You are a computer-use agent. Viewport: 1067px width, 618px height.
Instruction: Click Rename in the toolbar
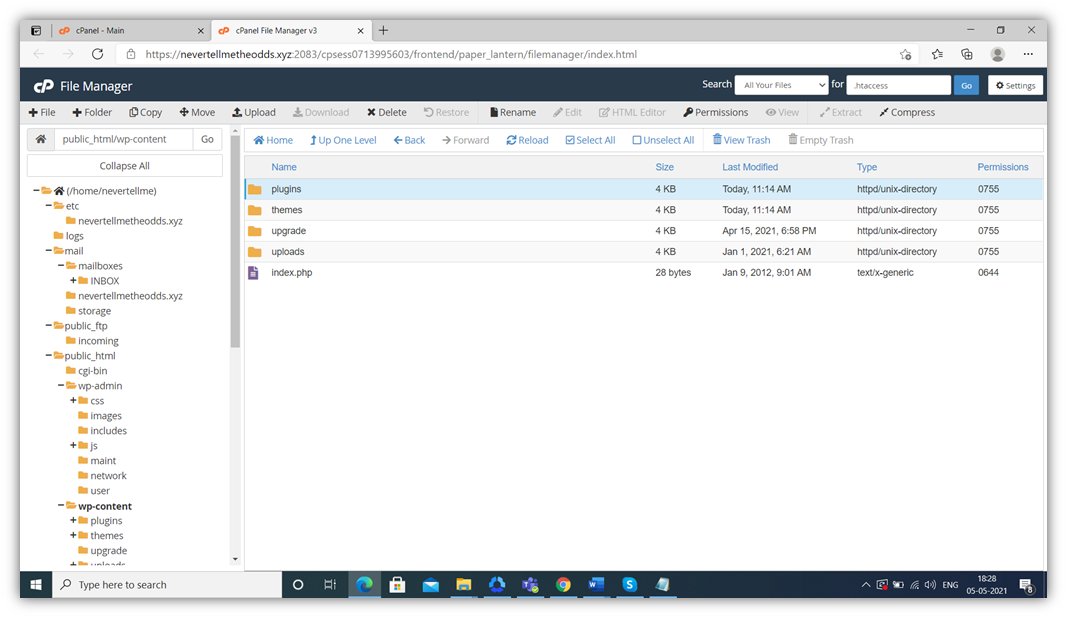point(512,112)
